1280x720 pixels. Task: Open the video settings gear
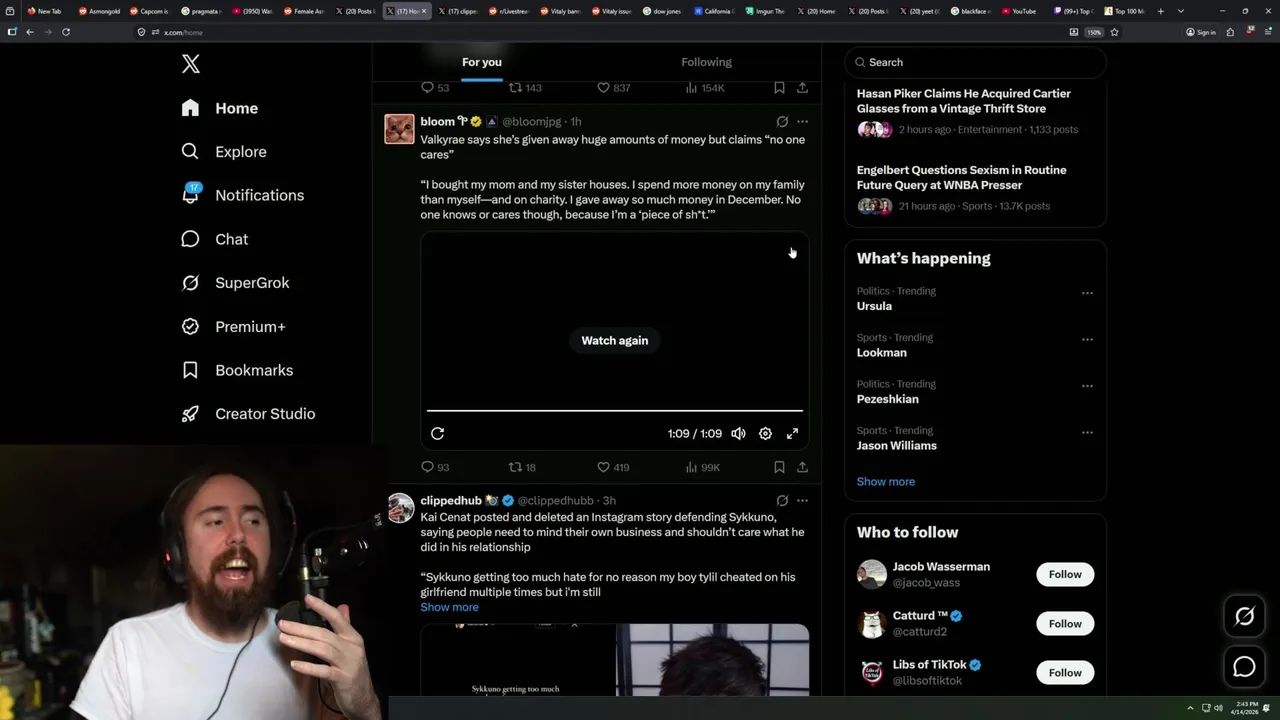(x=765, y=433)
